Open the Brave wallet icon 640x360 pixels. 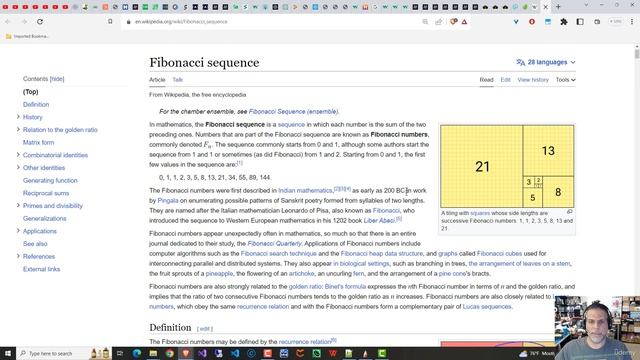point(597,22)
